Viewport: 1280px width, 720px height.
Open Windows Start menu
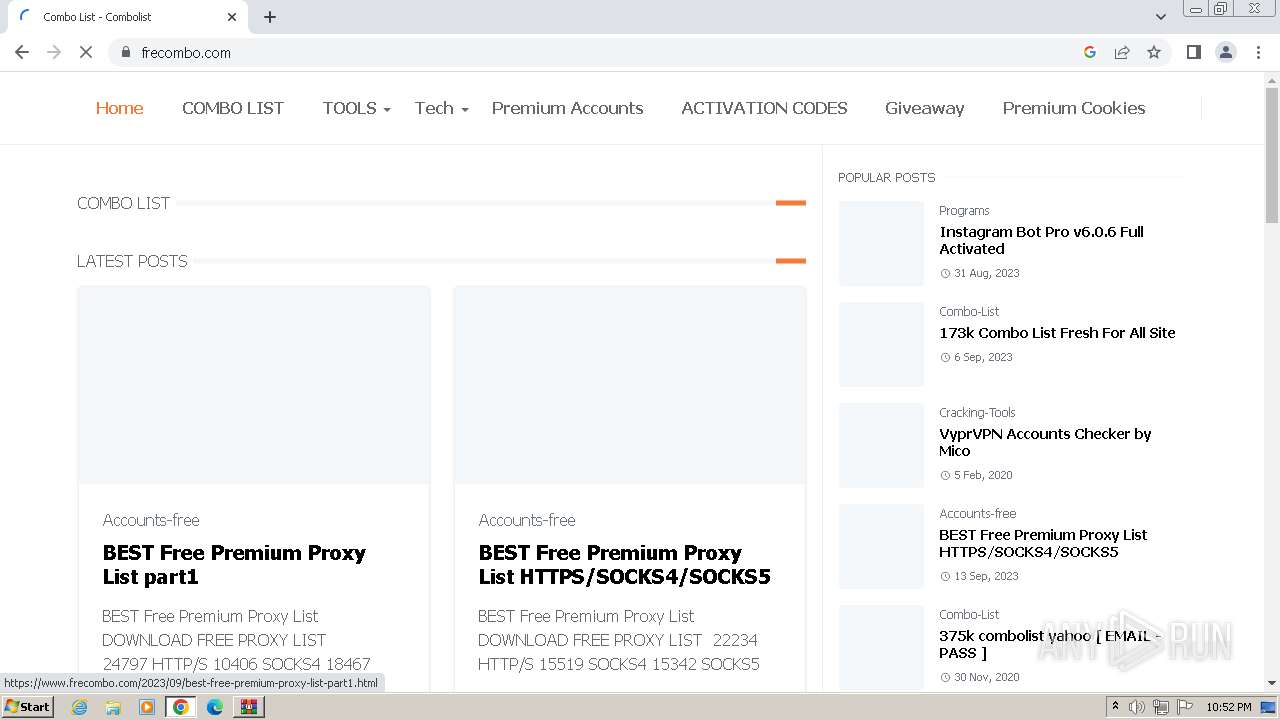28,707
